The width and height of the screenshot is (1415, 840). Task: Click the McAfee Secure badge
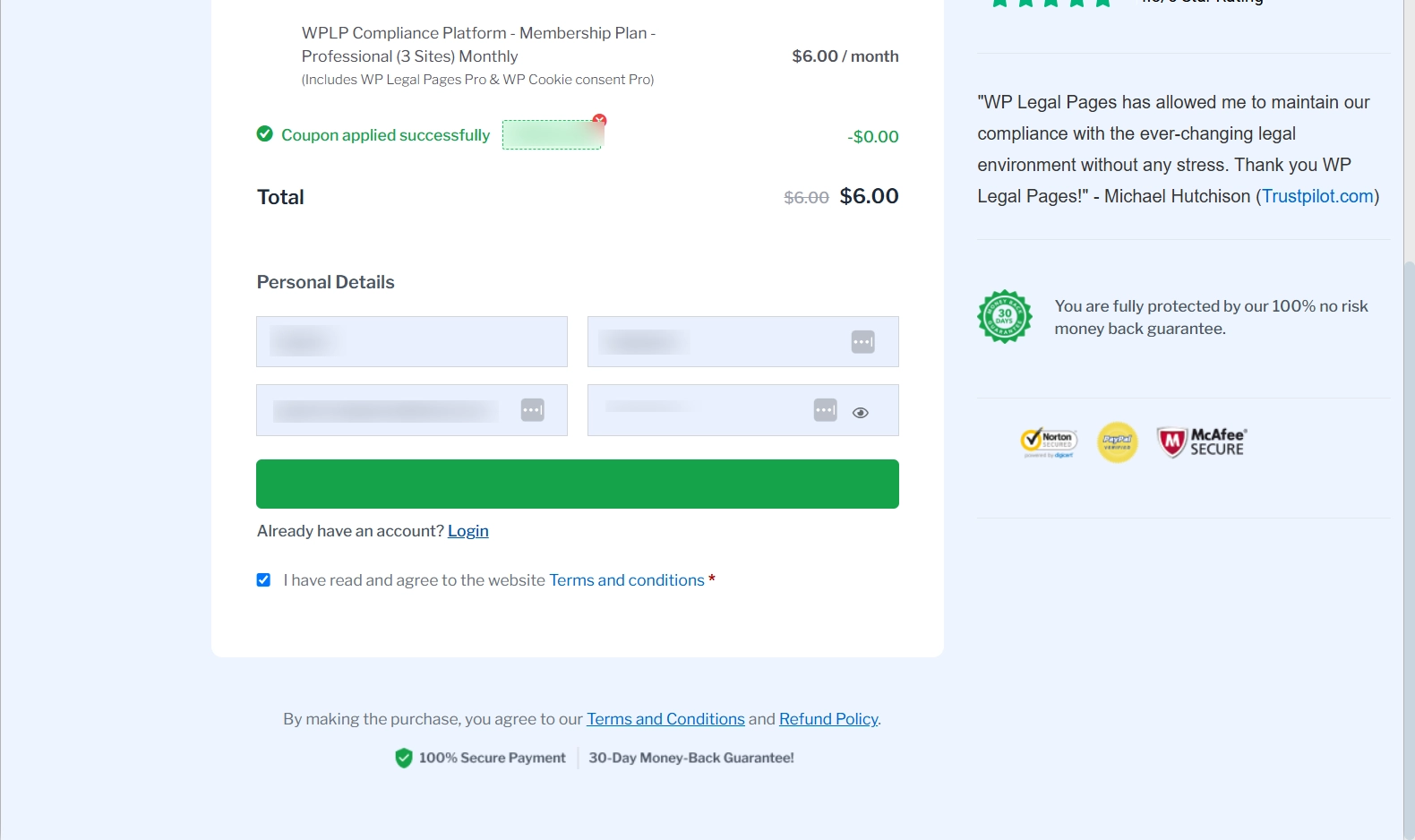1202,441
